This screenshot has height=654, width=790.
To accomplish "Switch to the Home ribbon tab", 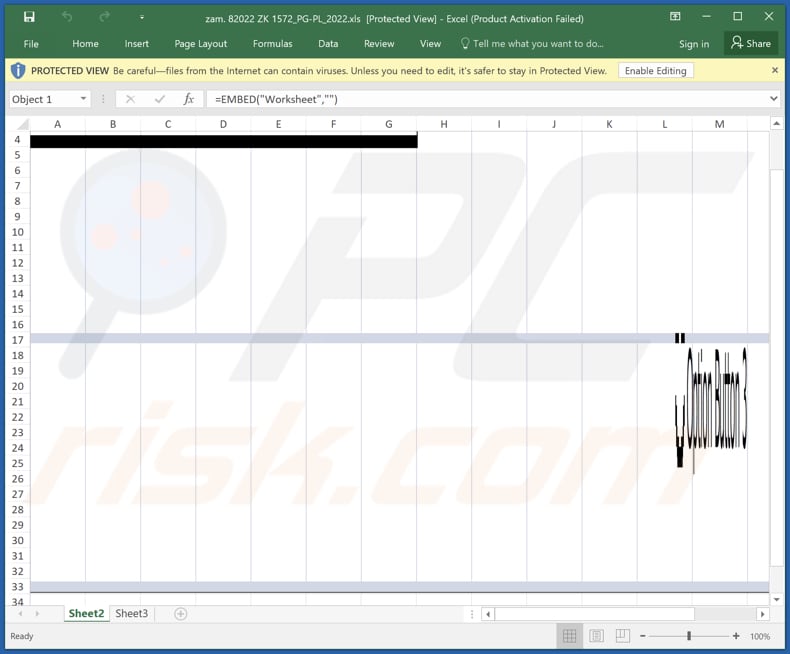I will pyautogui.click(x=85, y=44).
